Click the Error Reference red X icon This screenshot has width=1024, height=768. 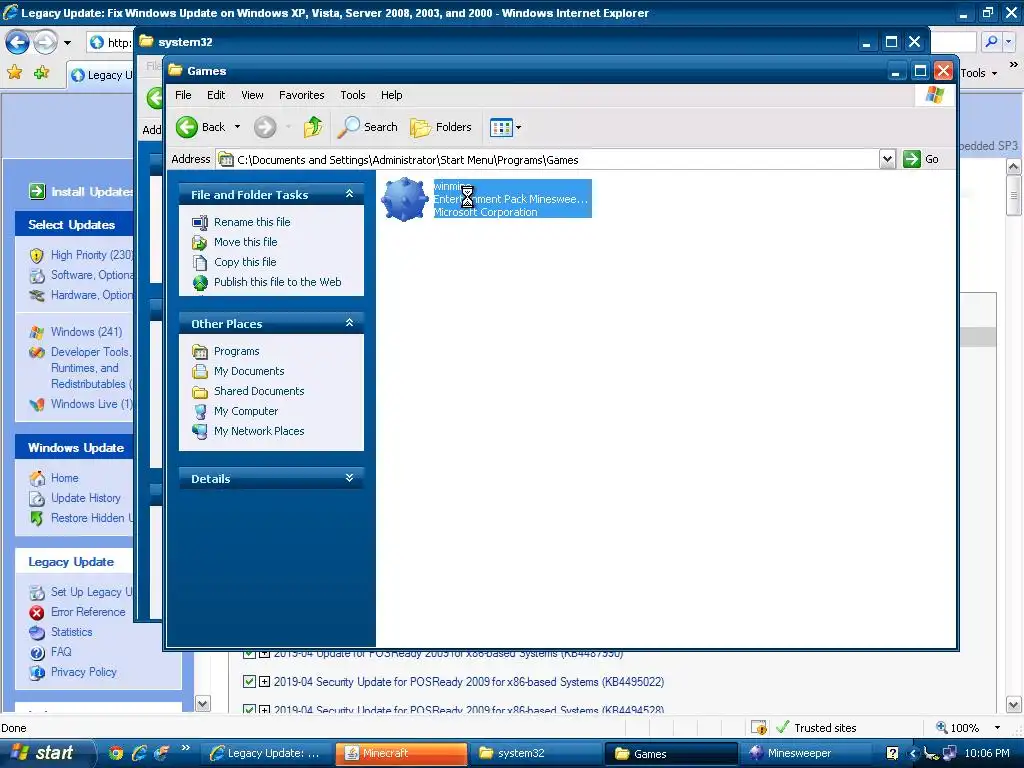pyautogui.click(x=37, y=613)
